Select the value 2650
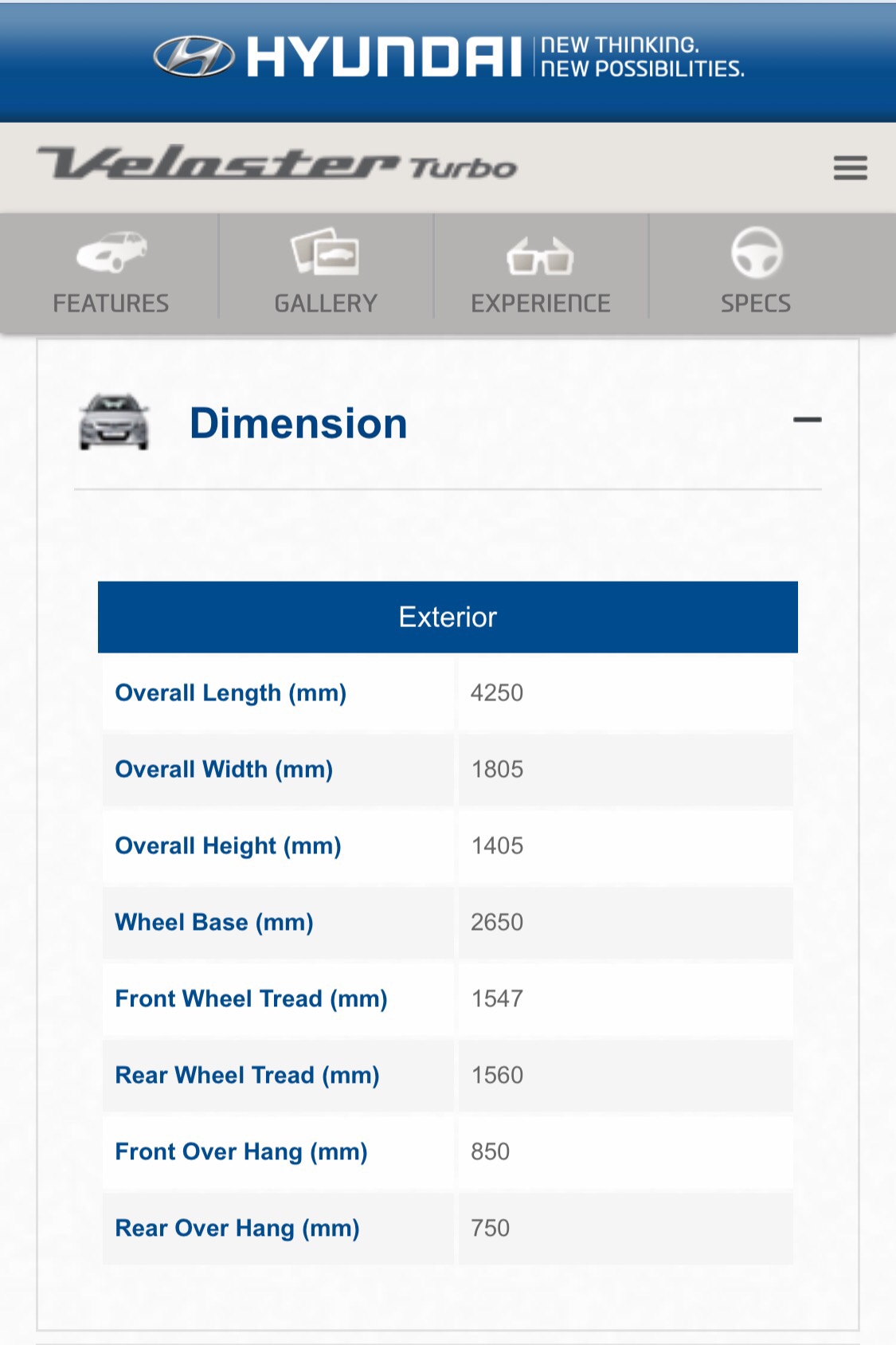The width and height of the screenshot is (896, 1345). 497,922
